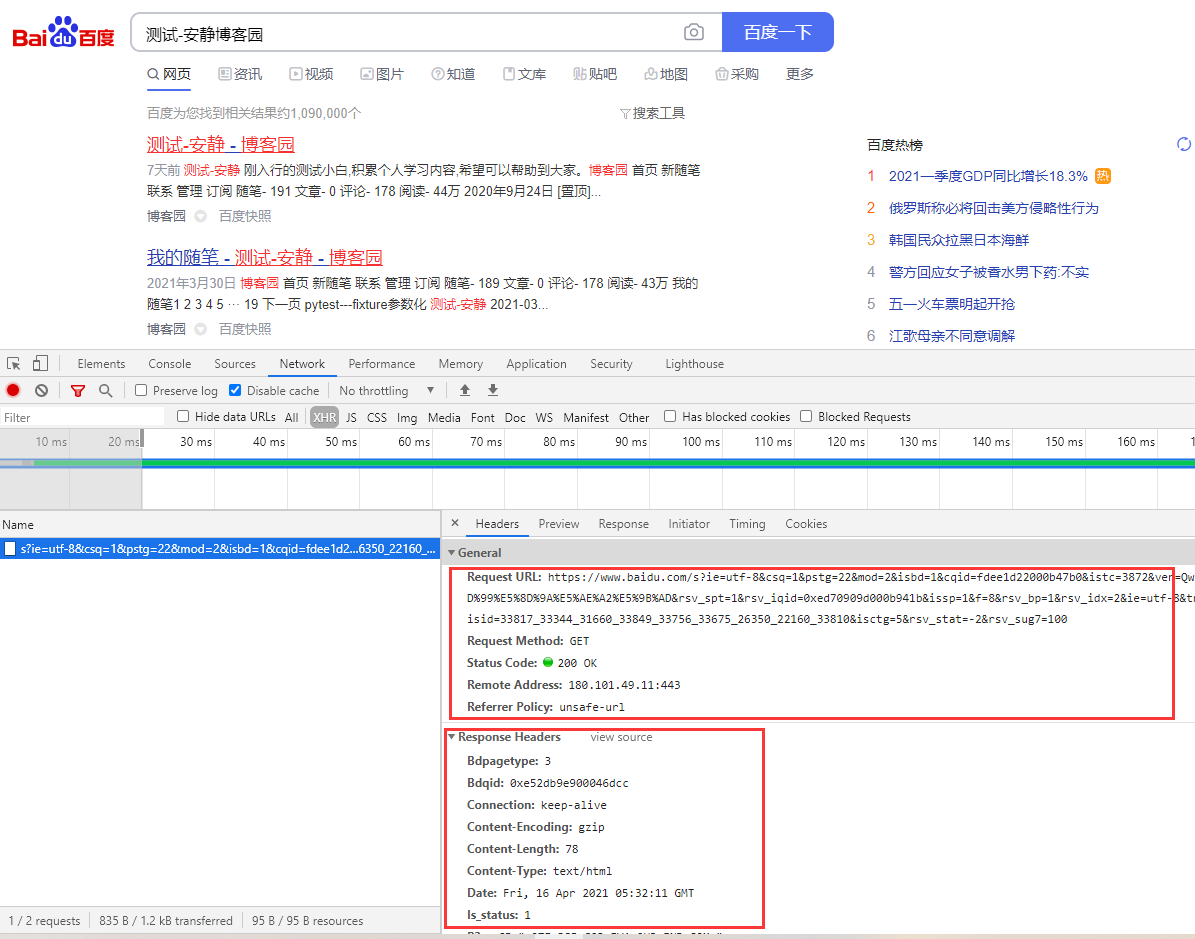Activate DevTools inspect element picker
The width and height of the screenshot is (1195, 939).
click(14, 364)
